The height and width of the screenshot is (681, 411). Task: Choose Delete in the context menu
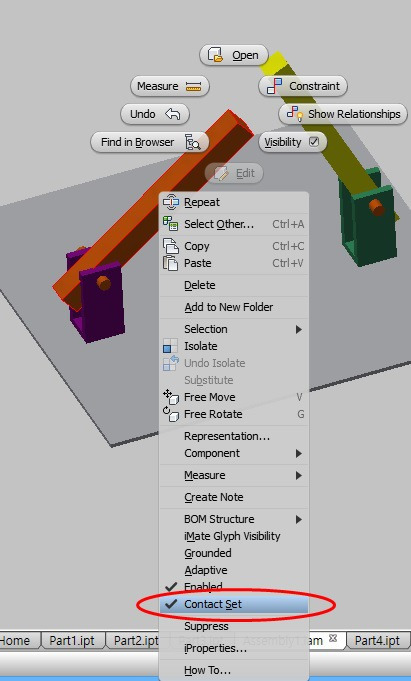coord(234,285)
